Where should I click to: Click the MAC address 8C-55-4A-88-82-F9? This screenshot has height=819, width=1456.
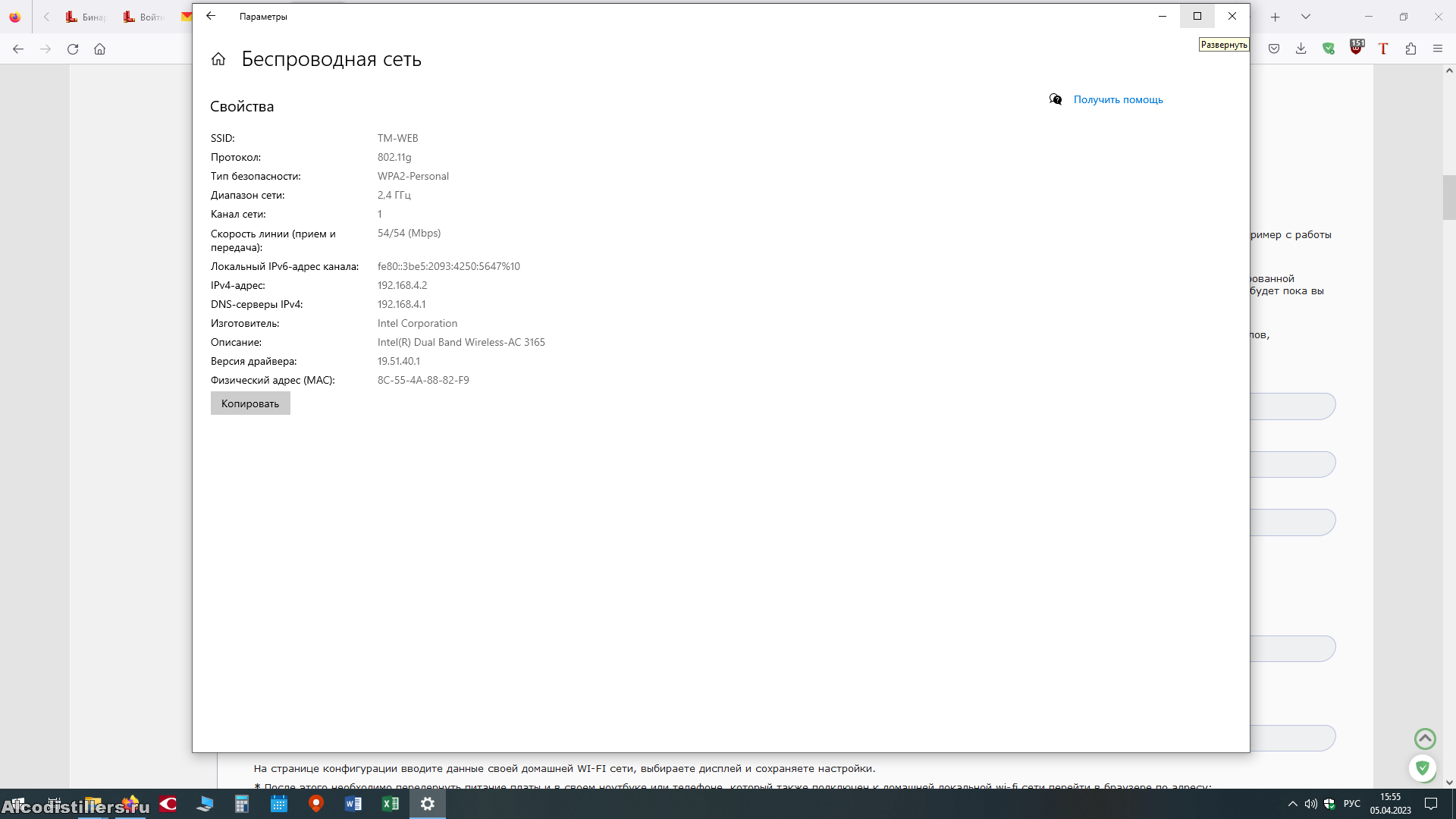(x=423, y=380)
